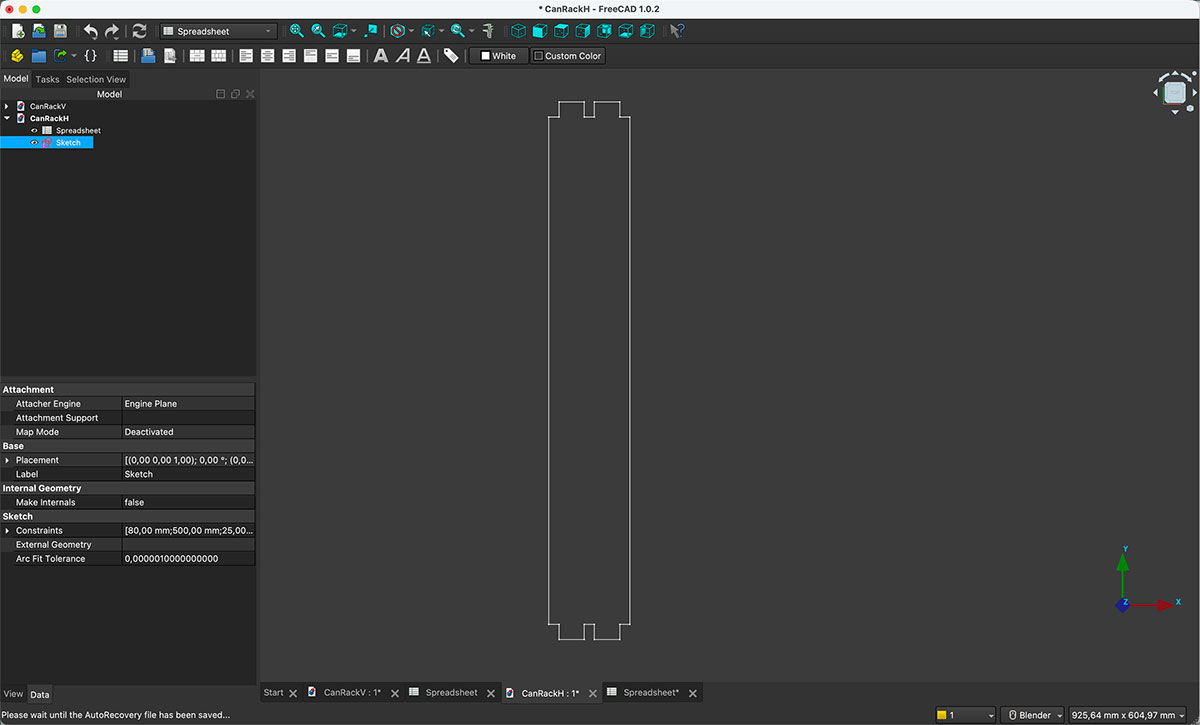Image resolution: width=1200 pixels, height=725 pixels.
Task: Switch to the View property tab
Action: 13,694
